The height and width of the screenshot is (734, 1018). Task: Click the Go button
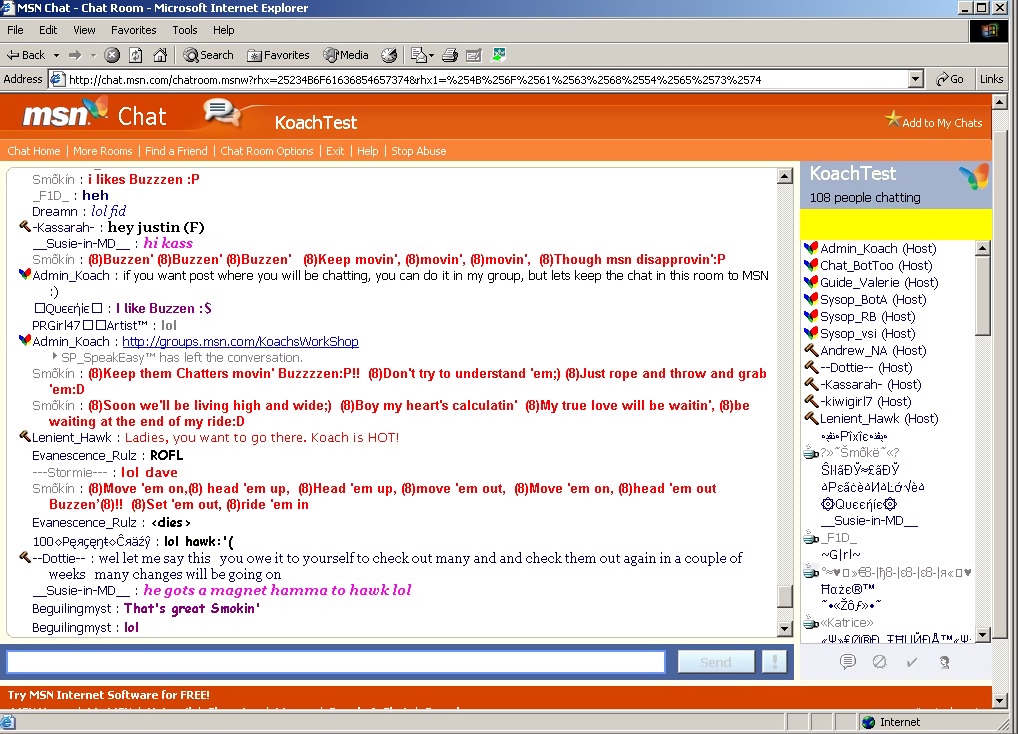coord(950,79)
